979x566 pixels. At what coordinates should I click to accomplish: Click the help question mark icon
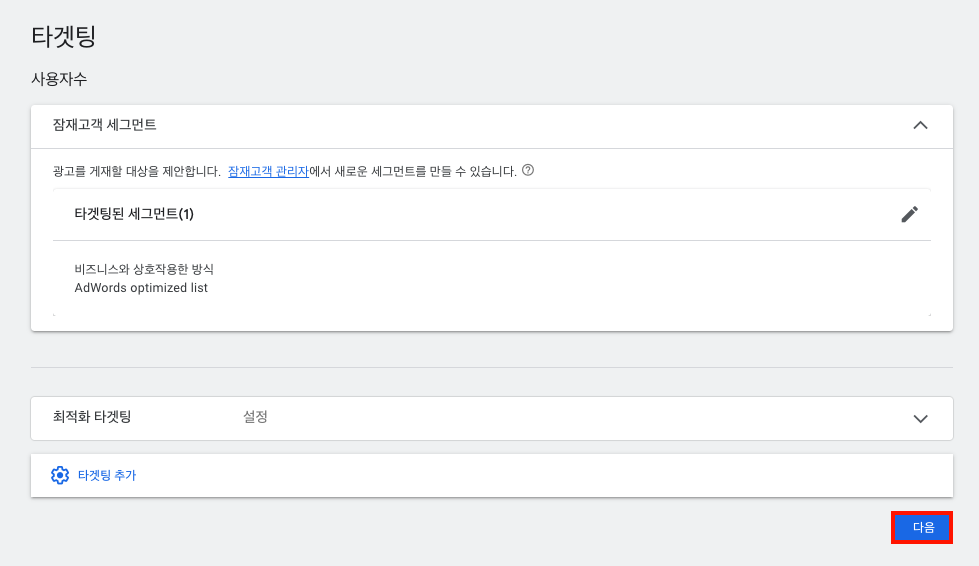[528, 170]
